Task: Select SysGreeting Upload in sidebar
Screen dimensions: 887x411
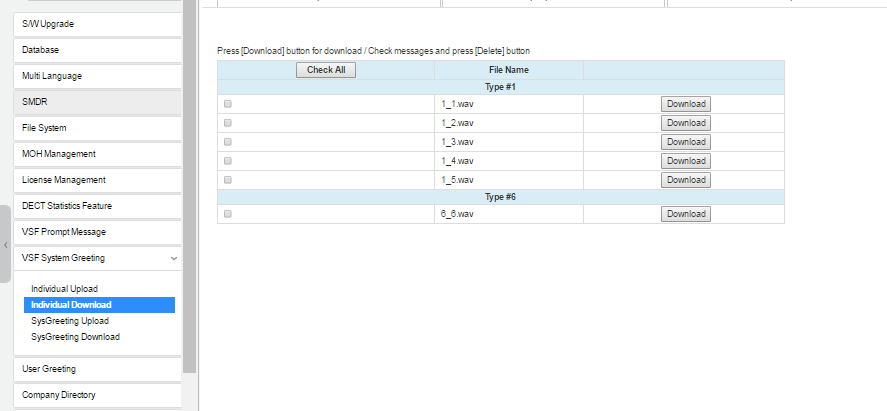Action: click(x=69, y=321)
